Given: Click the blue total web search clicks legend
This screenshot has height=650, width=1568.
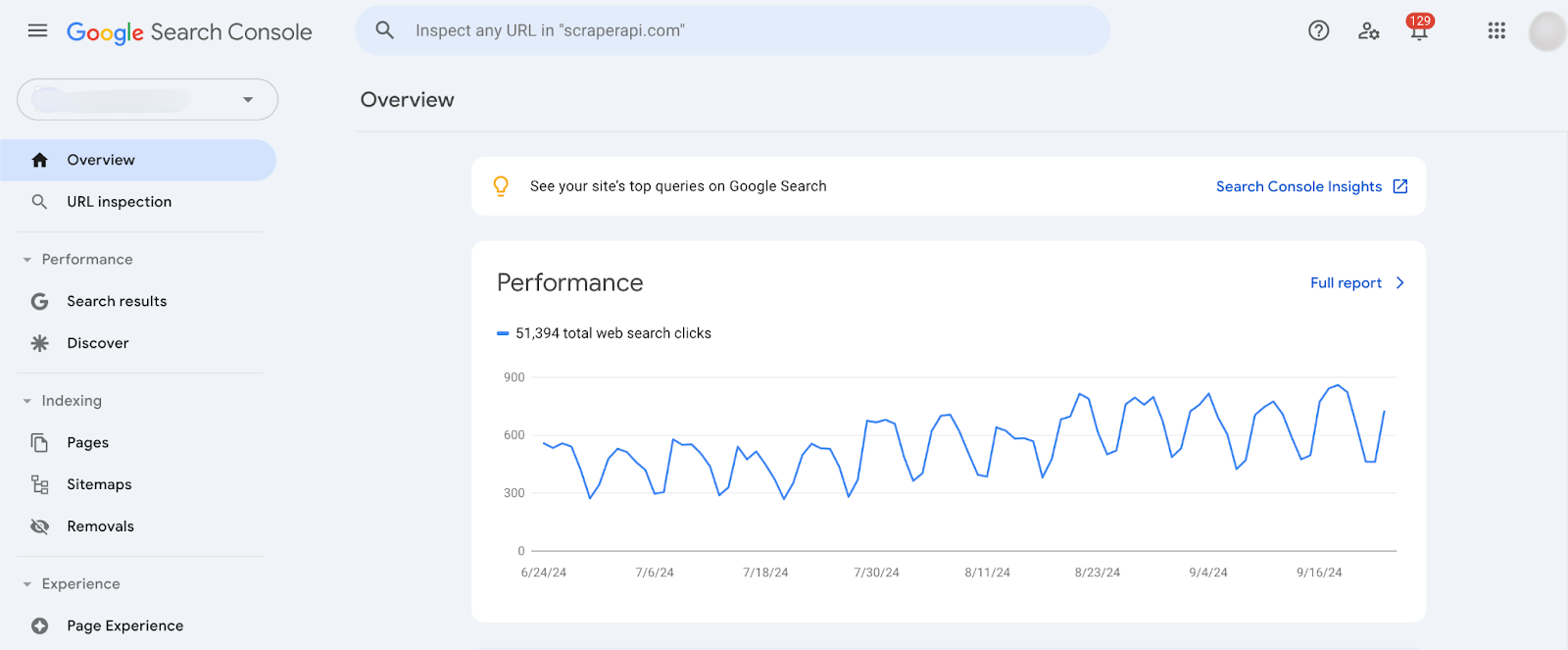Looking at the screenshot, I should coord(503,333).
